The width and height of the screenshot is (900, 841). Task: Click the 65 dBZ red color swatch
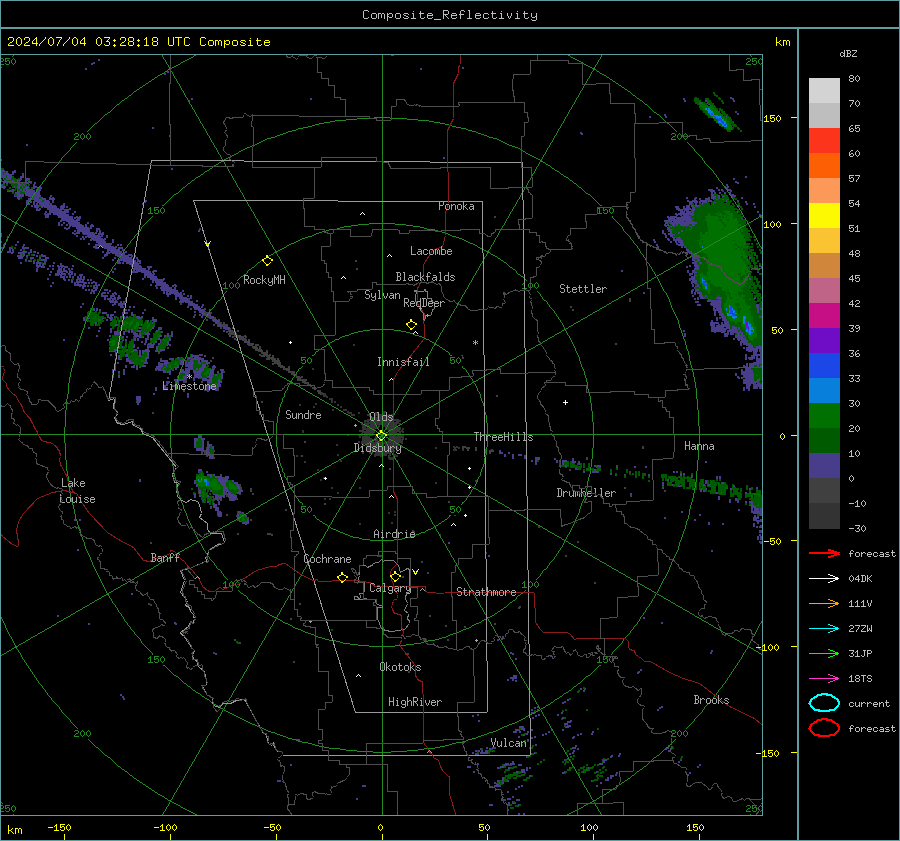(x=824, y=141)
